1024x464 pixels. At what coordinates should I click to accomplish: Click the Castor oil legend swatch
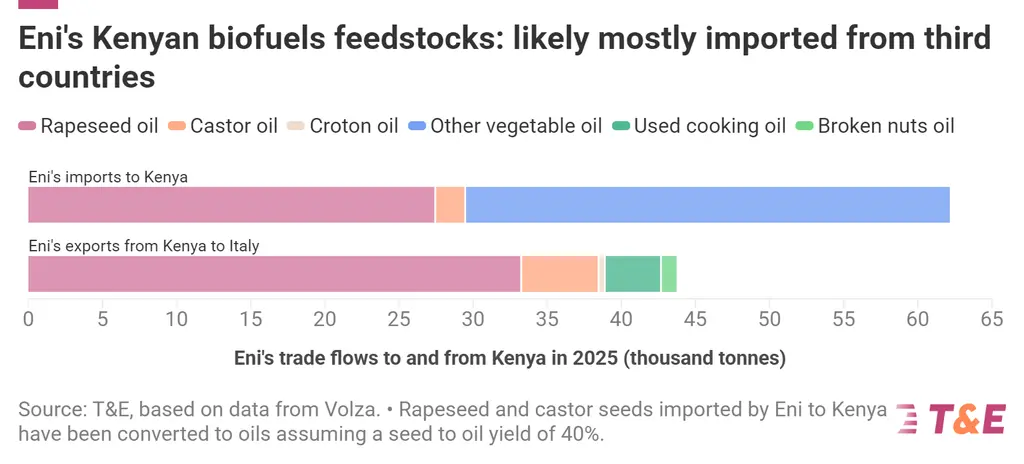click(177, 126)
